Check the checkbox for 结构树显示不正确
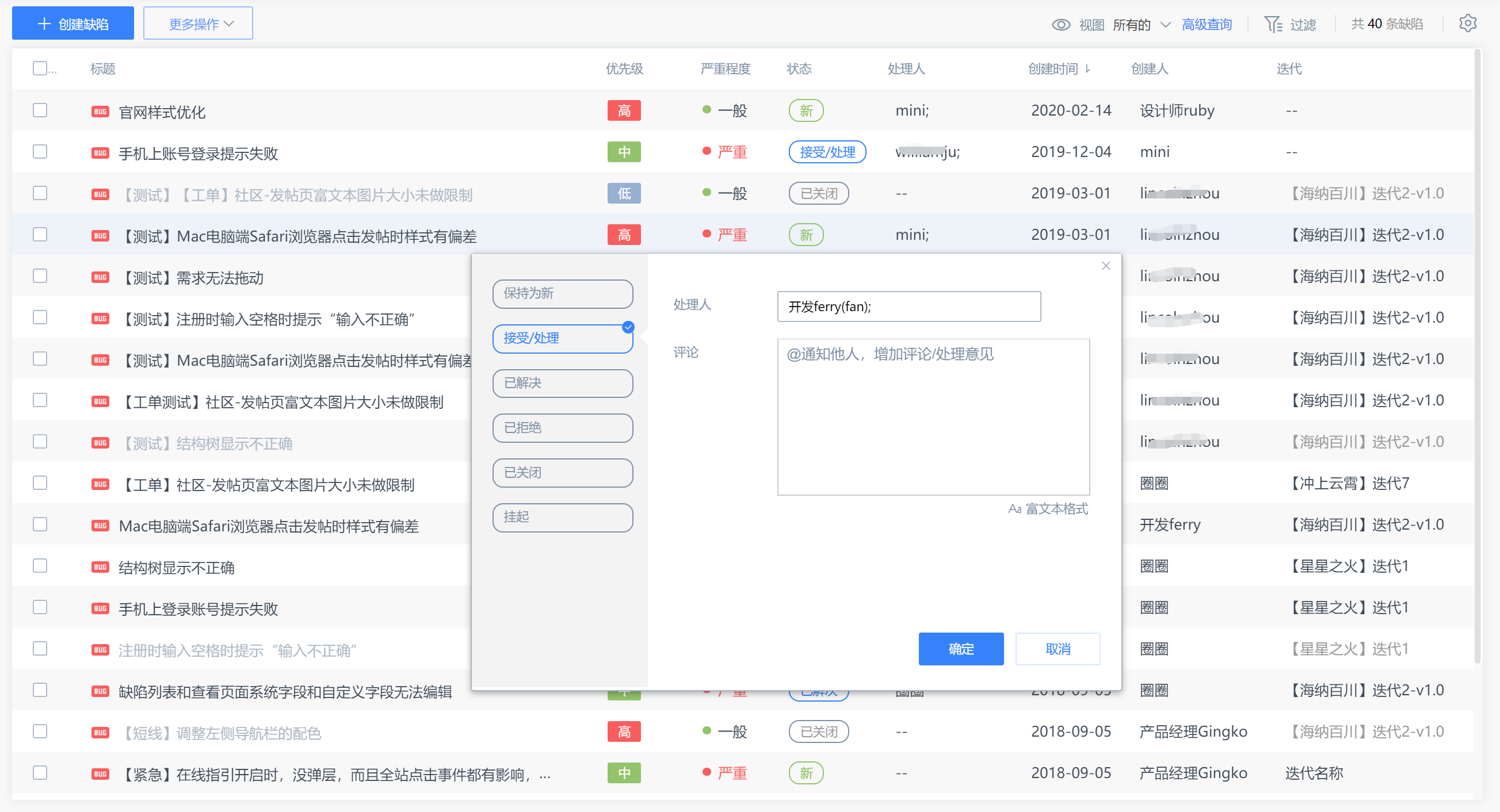This screenshot has height=812, width=1500. pos(40,566)
